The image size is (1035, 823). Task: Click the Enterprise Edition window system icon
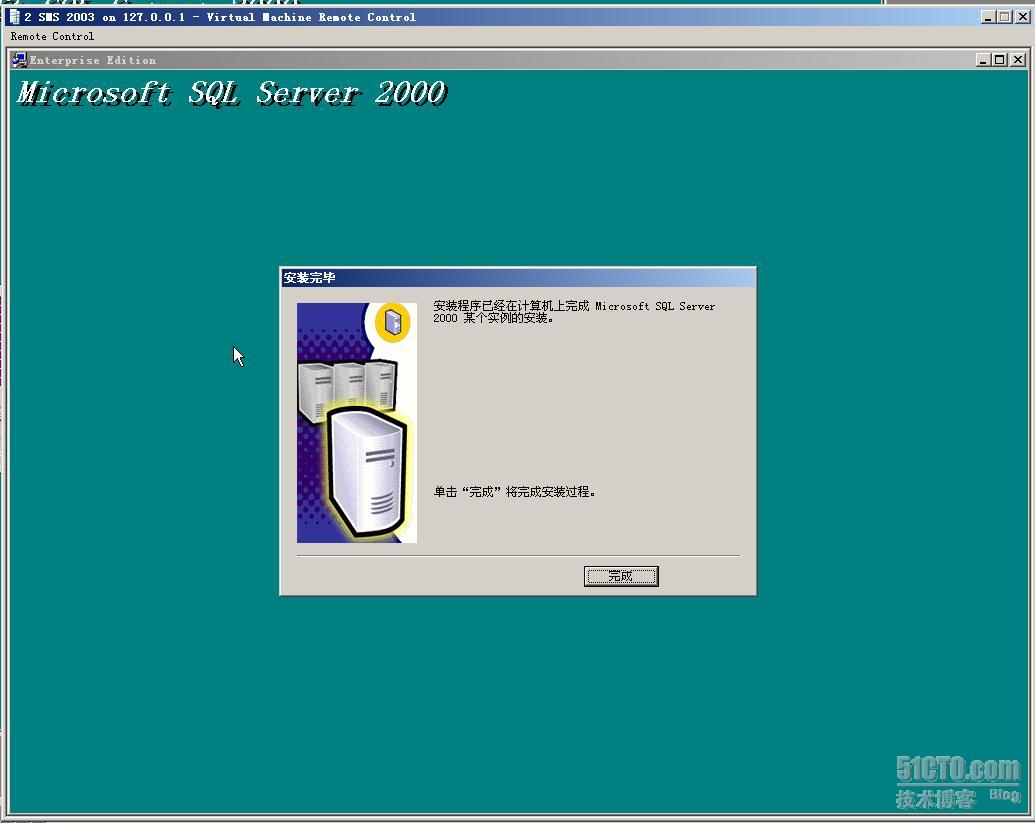pyautogui.click(x=19, y=60)
